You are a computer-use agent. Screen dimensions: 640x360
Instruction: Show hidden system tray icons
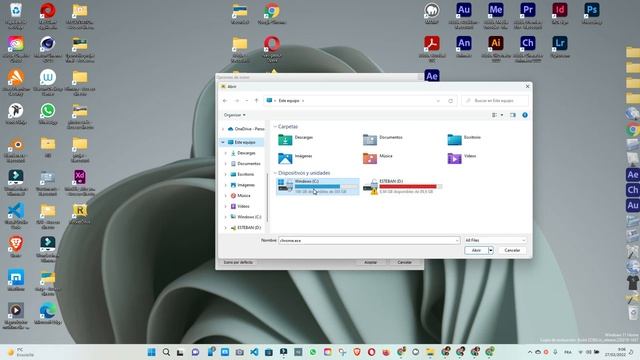(x=530, y=352)
